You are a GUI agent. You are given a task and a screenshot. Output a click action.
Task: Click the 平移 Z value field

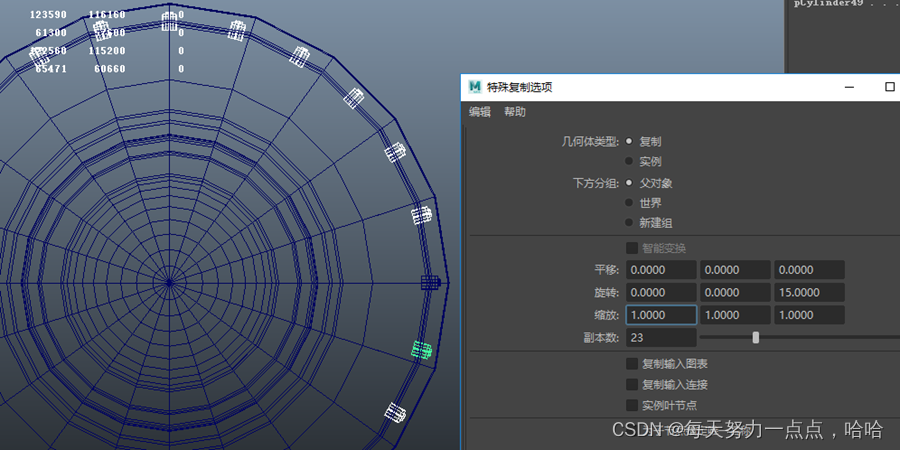pos(809,270)
